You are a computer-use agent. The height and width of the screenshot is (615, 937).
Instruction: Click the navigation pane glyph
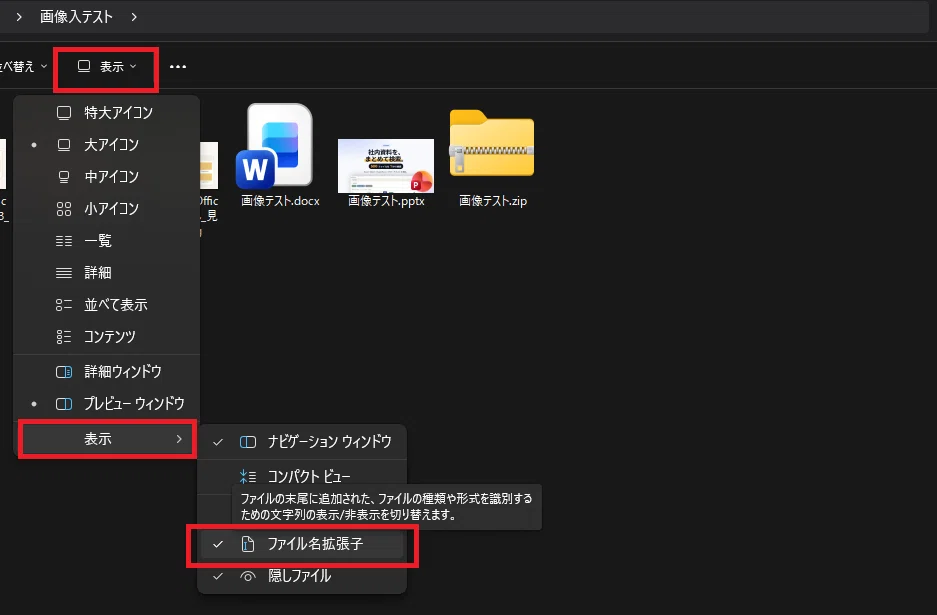coord(247,442)
